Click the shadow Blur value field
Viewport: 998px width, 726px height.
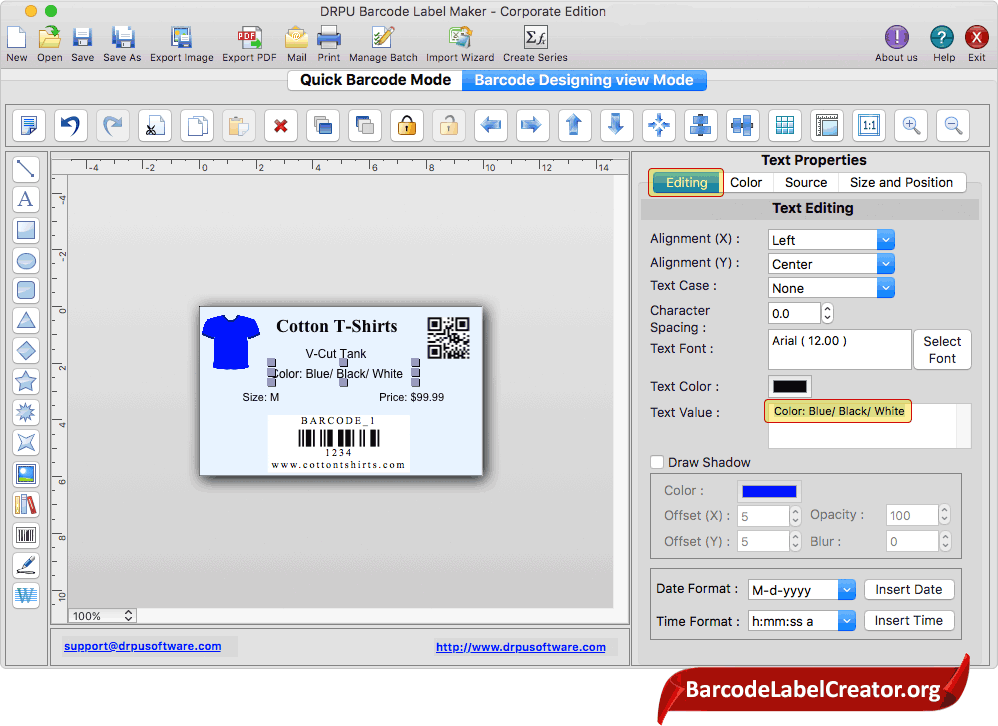click(x=913, y=541)
